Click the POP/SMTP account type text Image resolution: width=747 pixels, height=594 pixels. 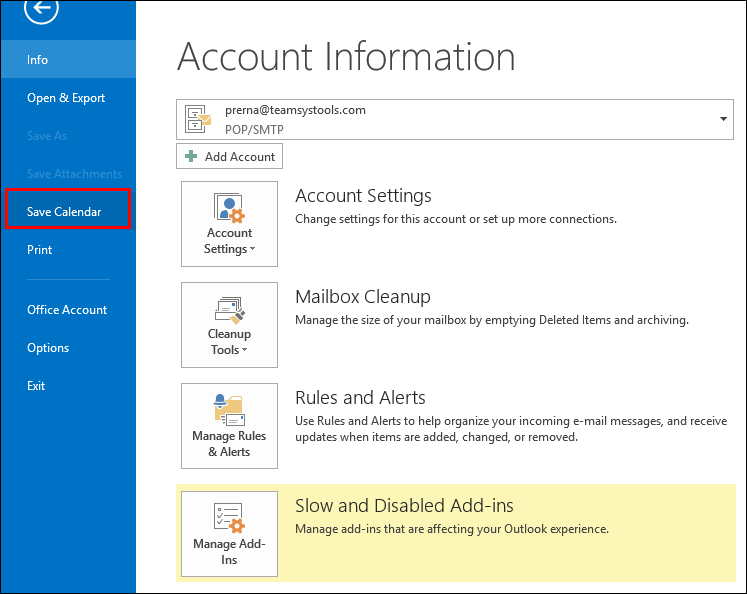pyautogui.click(x=254, y=130)
